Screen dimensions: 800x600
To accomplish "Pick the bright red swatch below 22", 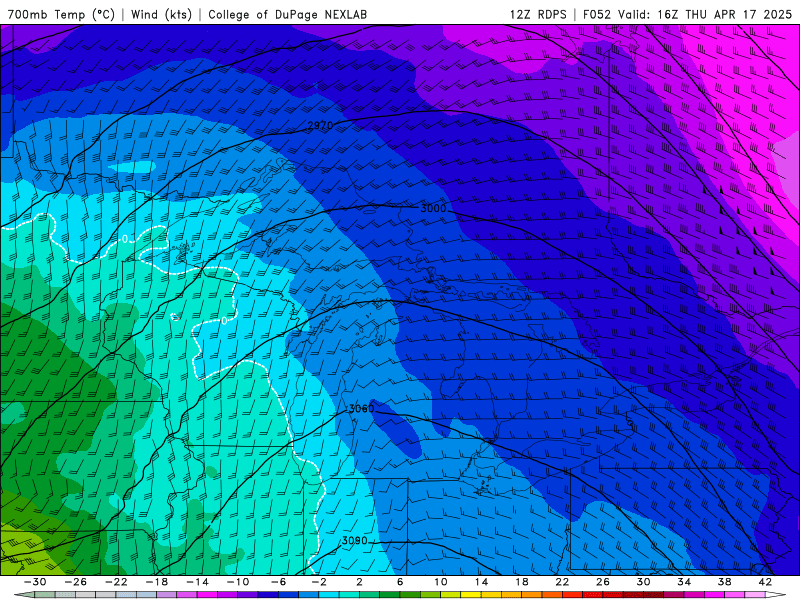I will coord(572,595).
